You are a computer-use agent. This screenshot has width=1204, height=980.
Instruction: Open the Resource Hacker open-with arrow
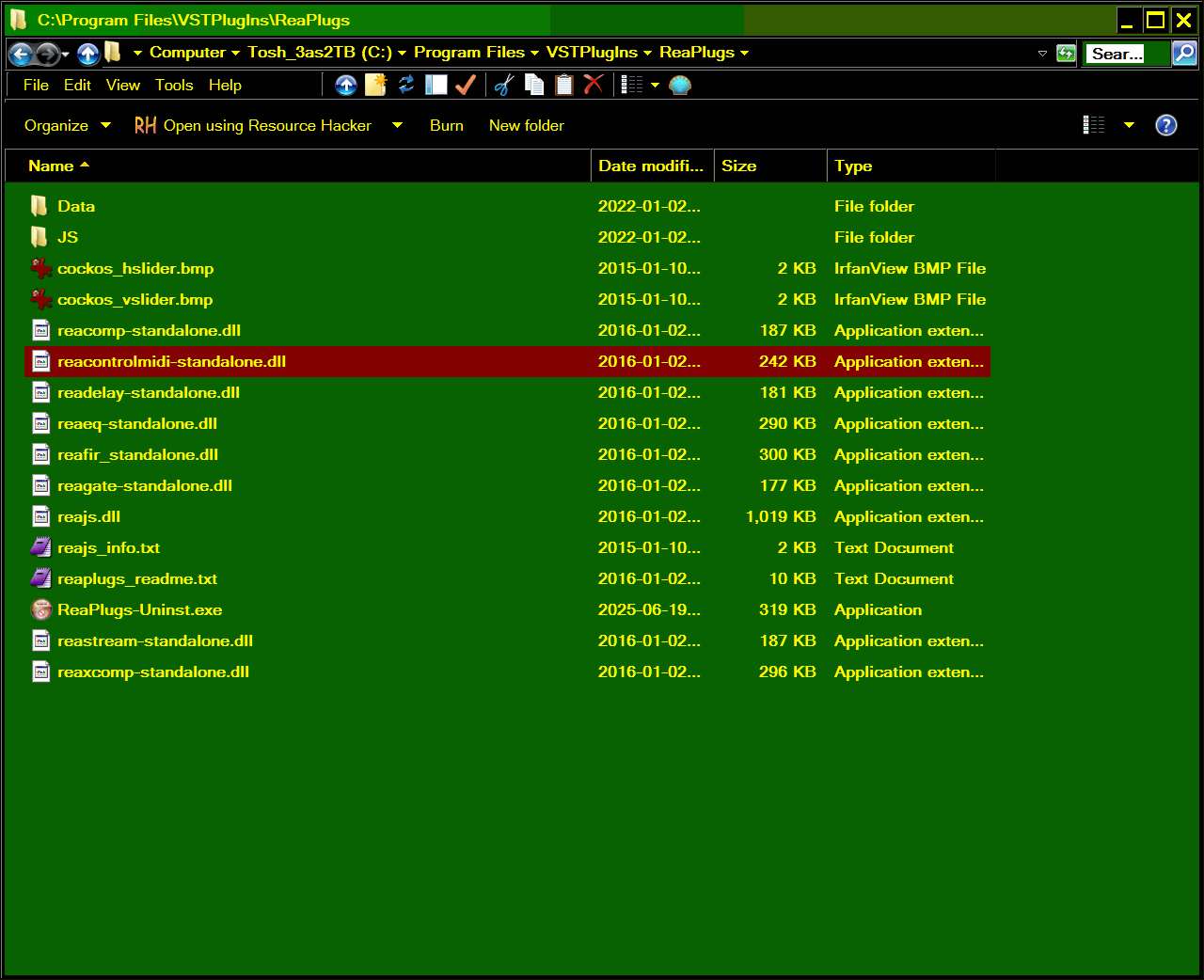pyautogui.click(x=397, y=125)
